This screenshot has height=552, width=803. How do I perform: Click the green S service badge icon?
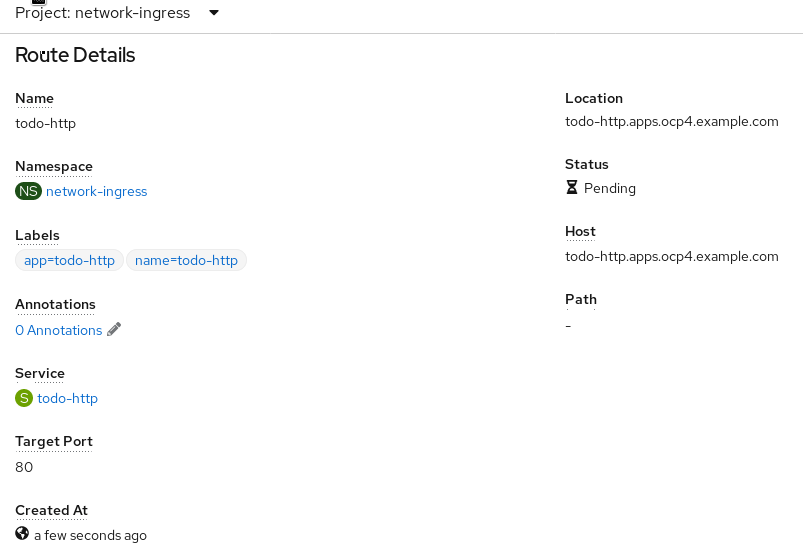click(x=24, y=398)
